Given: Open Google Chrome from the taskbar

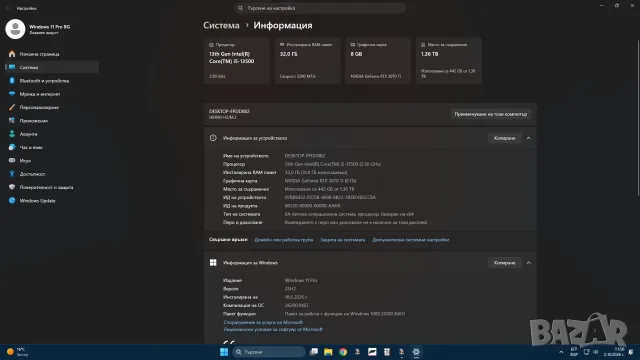Looking at the screenshot, I should 343,352.
